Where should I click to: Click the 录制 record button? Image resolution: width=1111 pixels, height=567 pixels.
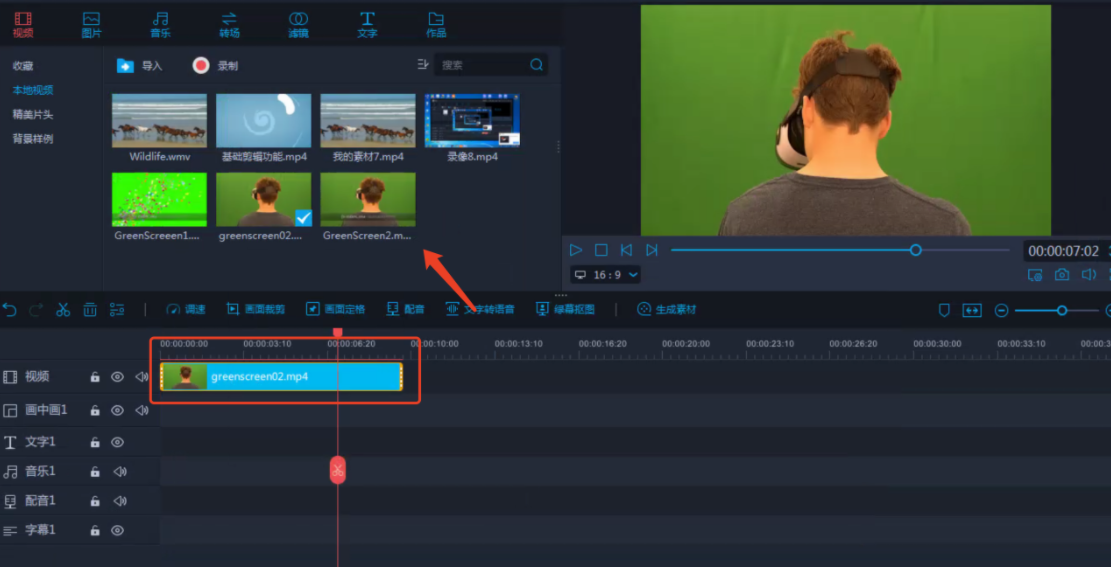click(215, 66)
